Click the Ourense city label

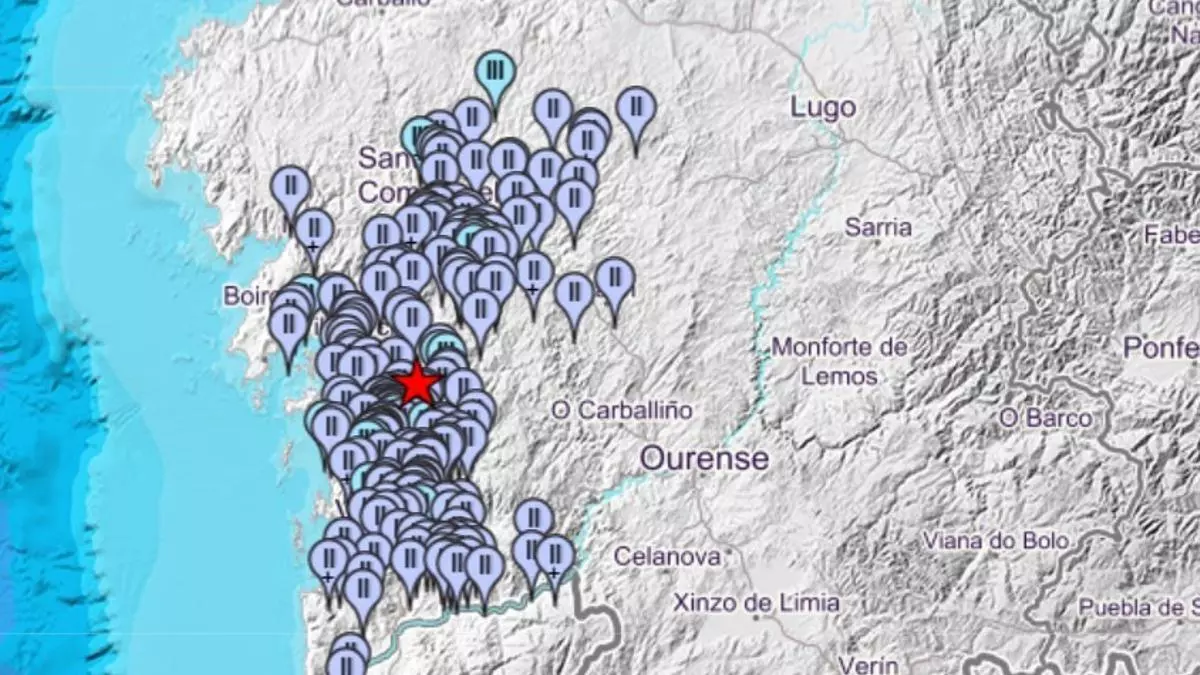coord(704,459)
